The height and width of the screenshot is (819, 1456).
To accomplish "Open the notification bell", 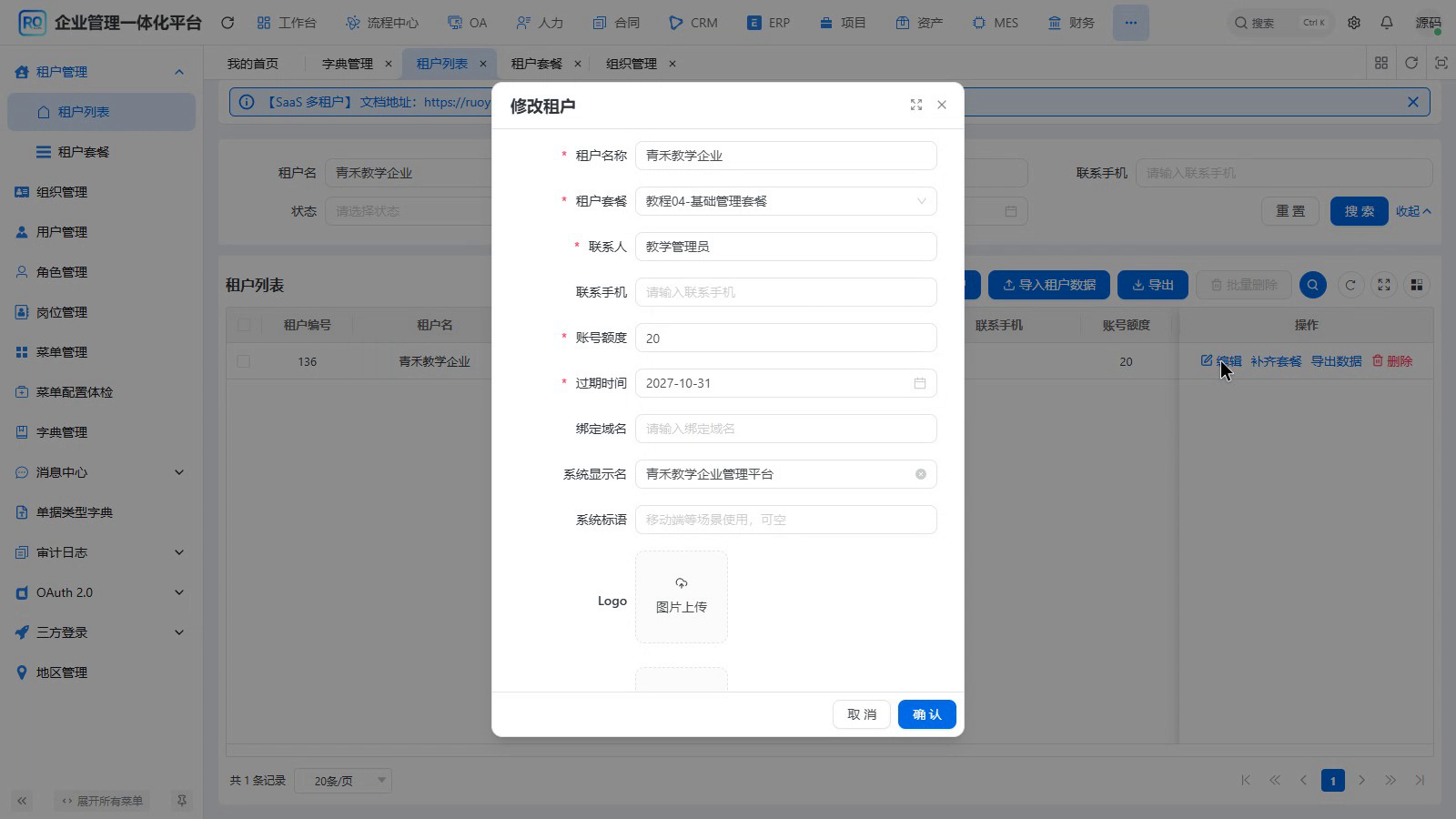I will point(1387,23).
